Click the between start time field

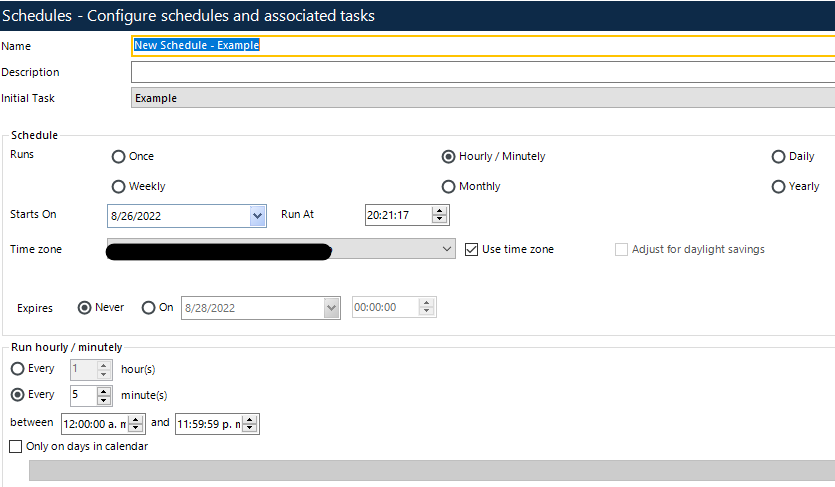95,424
